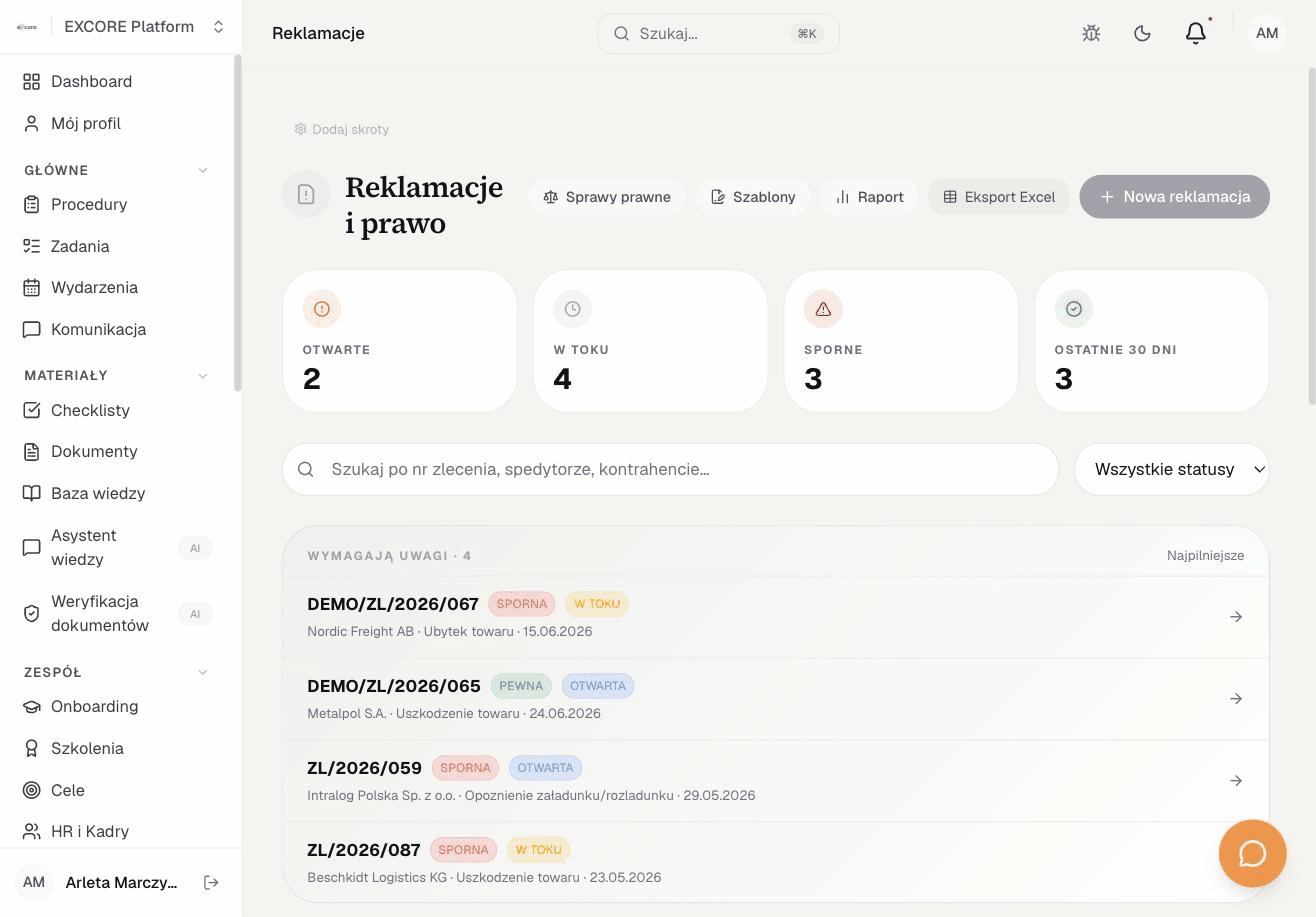Screen dimensions: 1316x917
Task: Click Arleta Marczy… user name in sidebar
Action: tap(121, 882)
